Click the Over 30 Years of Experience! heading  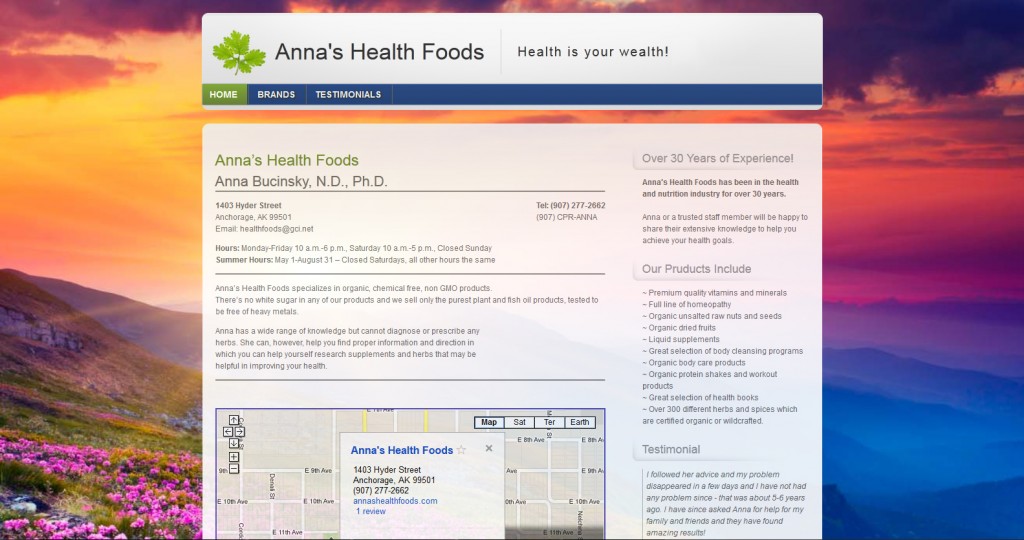pos(718,159)
